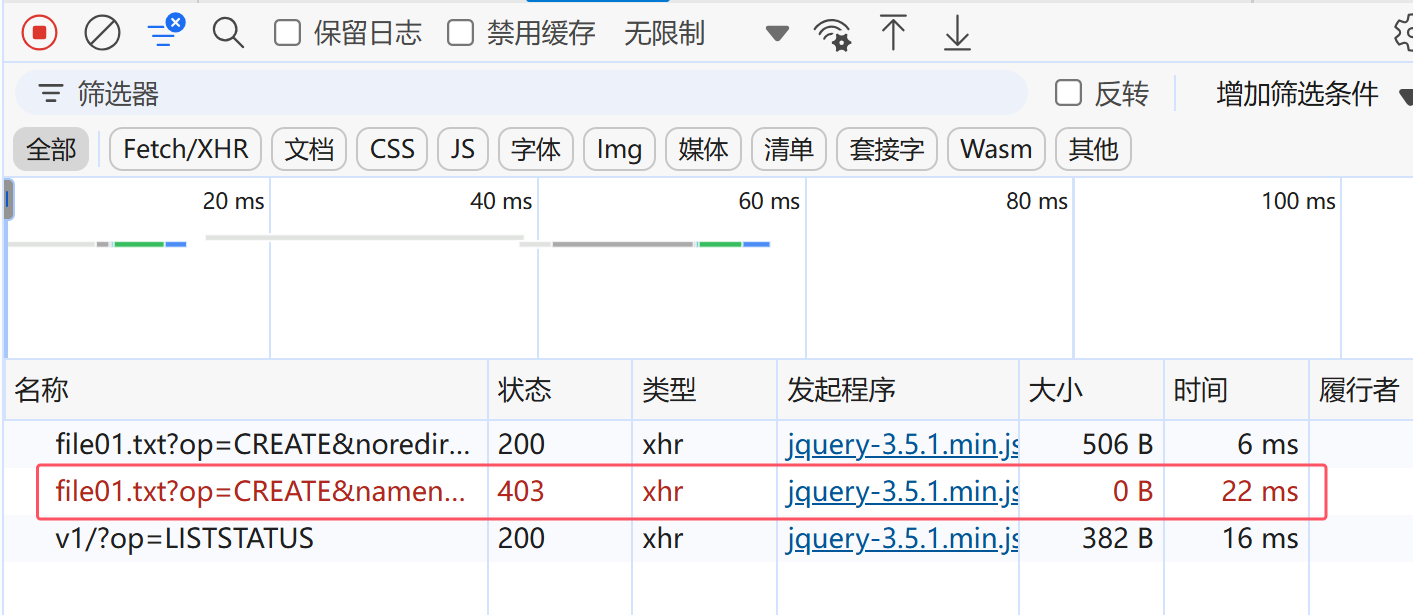Sort by 发起程序 column header
Image resolution: width=1413 pixels, height=615 pixels.
[898, 390]
